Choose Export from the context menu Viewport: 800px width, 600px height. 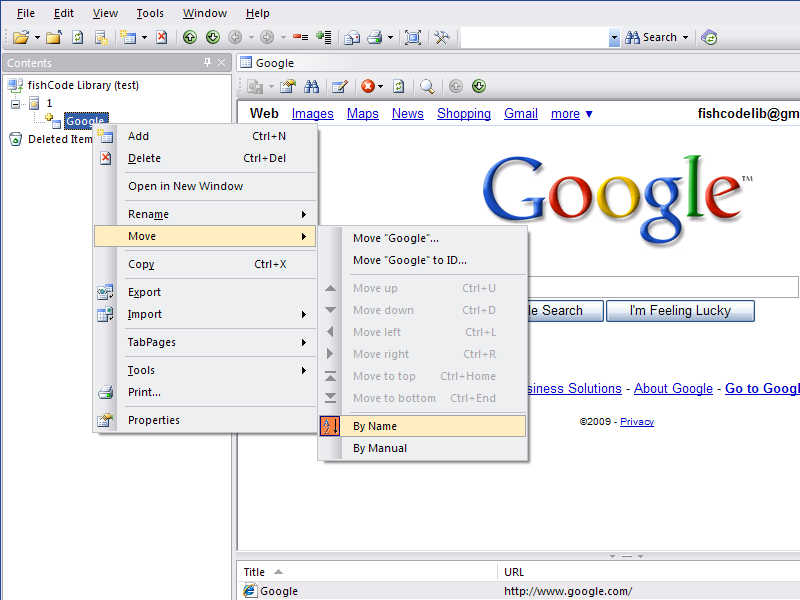tap(206, 292)
